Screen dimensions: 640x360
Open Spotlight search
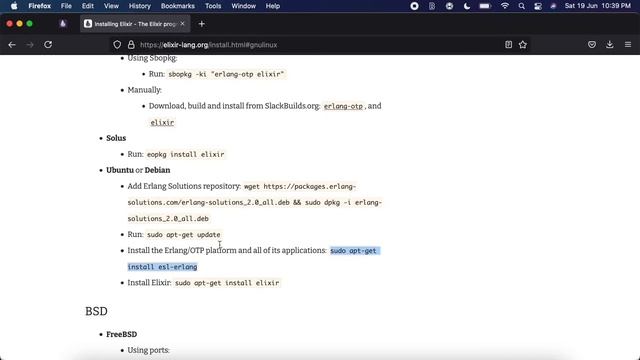pyautogui.click(x=522, y=6)
